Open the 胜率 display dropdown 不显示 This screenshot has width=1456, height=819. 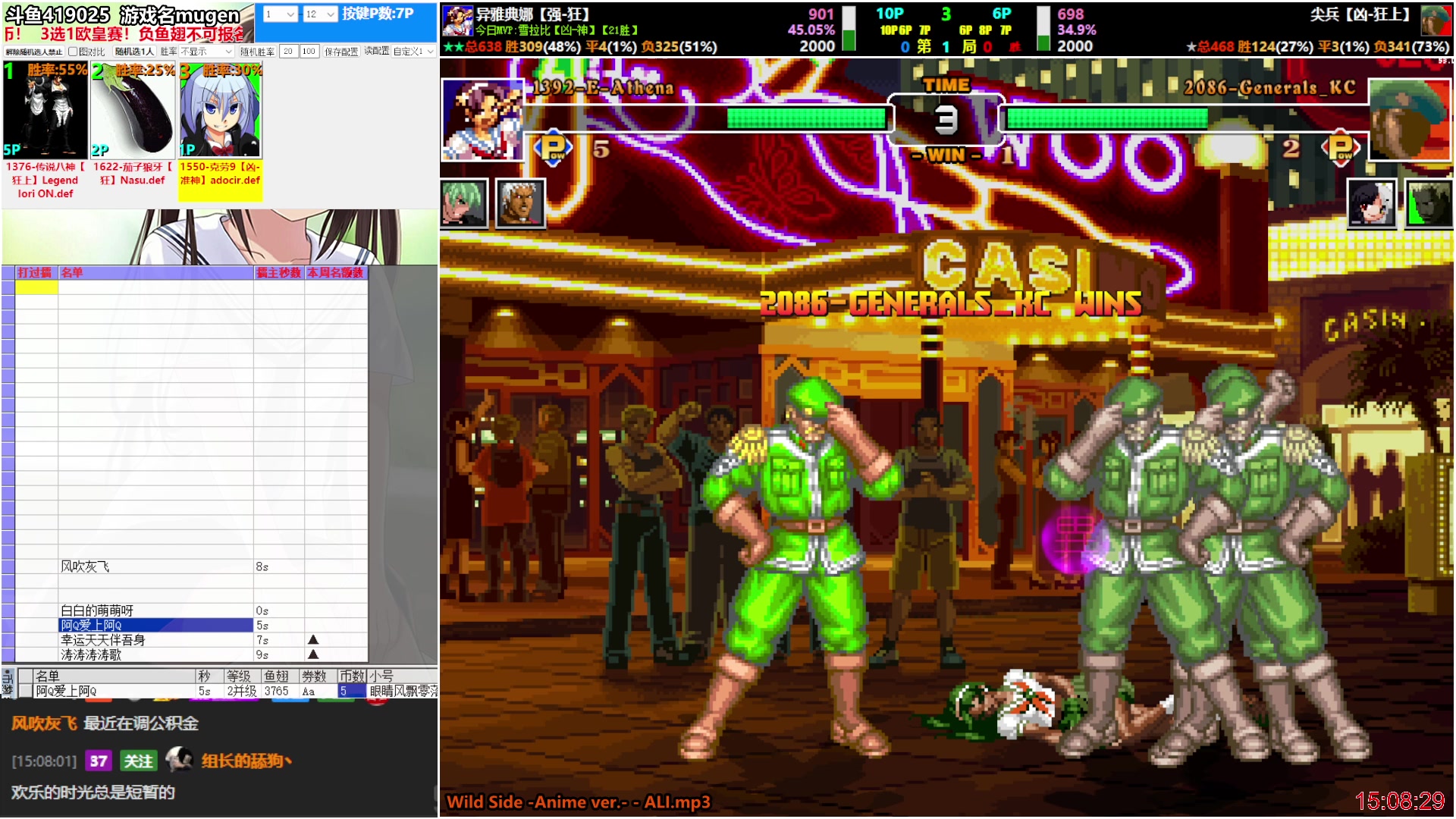point(206,52)
